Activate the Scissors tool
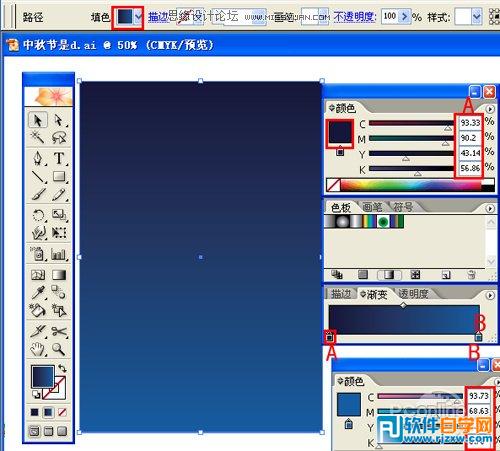This screenshot has width=500, height=451. [x=59, y=331]
